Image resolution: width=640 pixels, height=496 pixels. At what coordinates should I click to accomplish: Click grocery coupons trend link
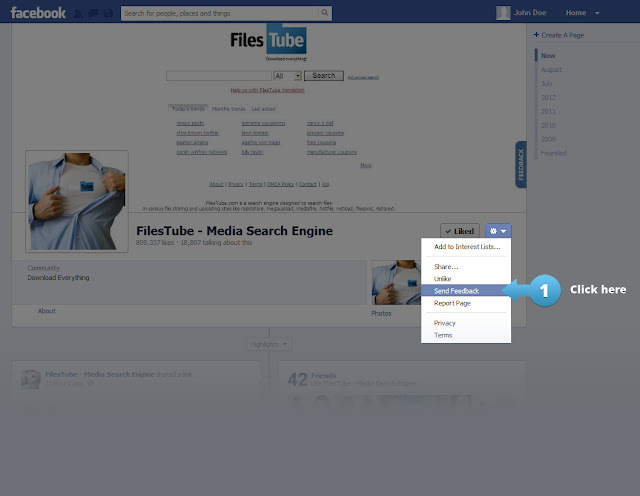pyautogui.click(x=325, y=133)
